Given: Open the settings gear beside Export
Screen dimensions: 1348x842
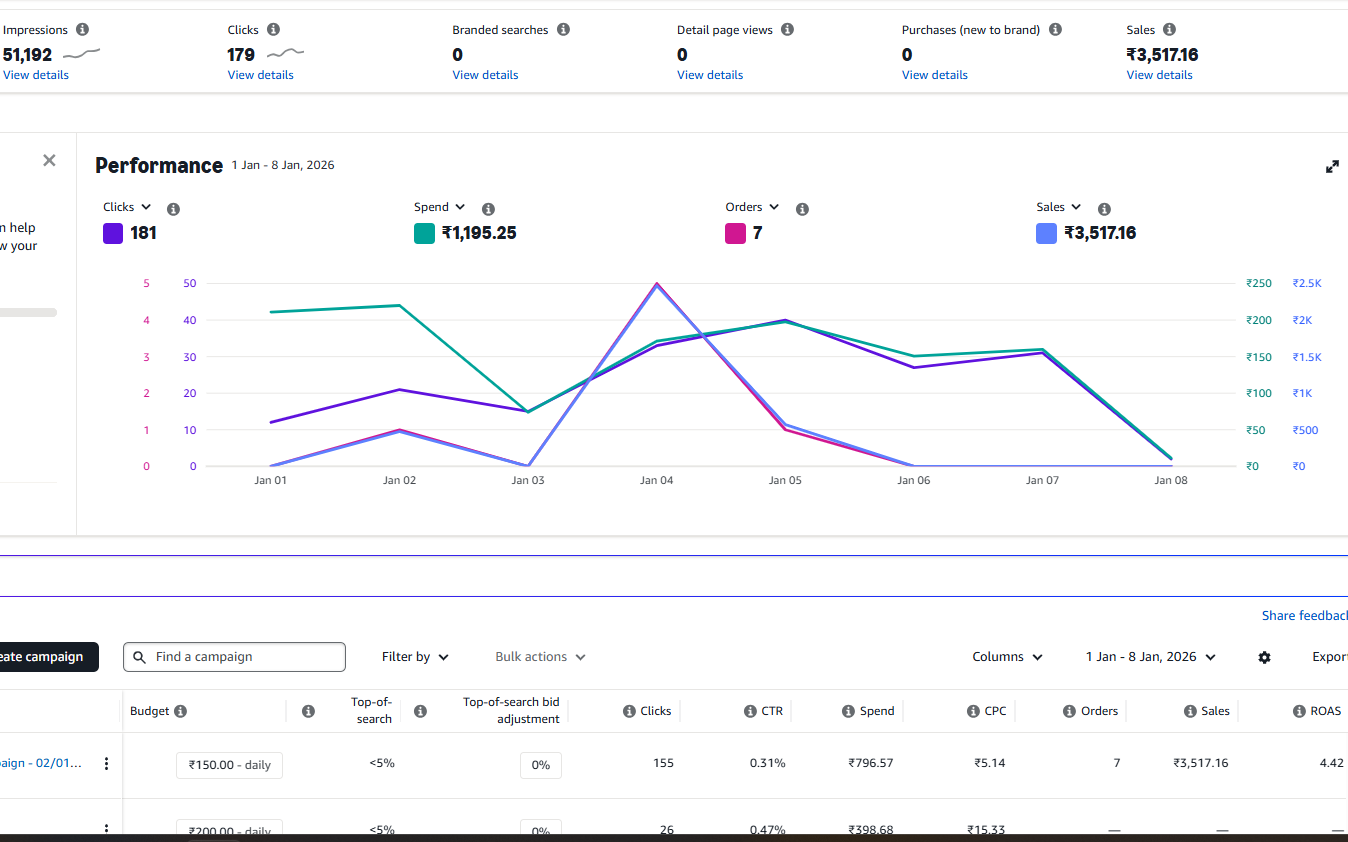Looking at the screenshot, I should click(x=1264, y=657).
